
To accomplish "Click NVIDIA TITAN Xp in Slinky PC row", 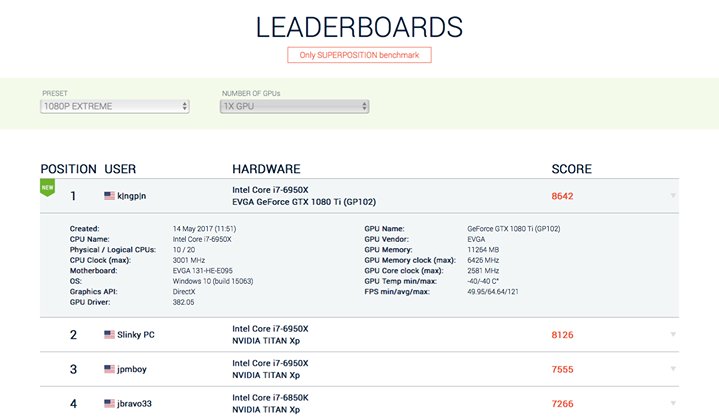I will 266,341.
